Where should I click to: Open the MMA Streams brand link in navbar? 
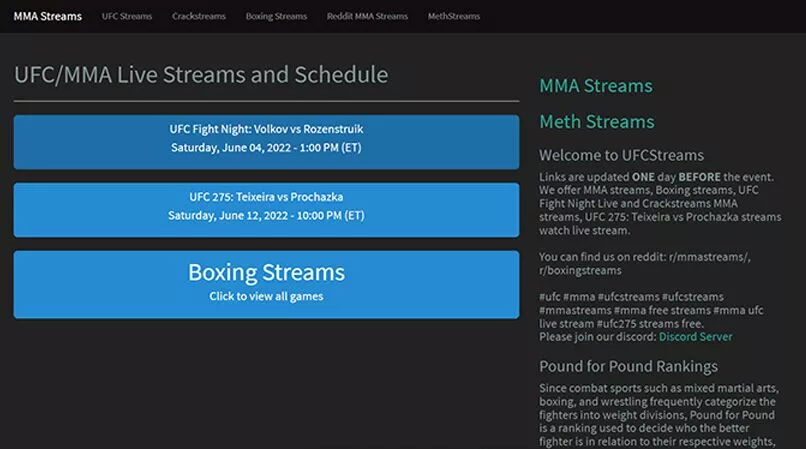coord(47,16)
